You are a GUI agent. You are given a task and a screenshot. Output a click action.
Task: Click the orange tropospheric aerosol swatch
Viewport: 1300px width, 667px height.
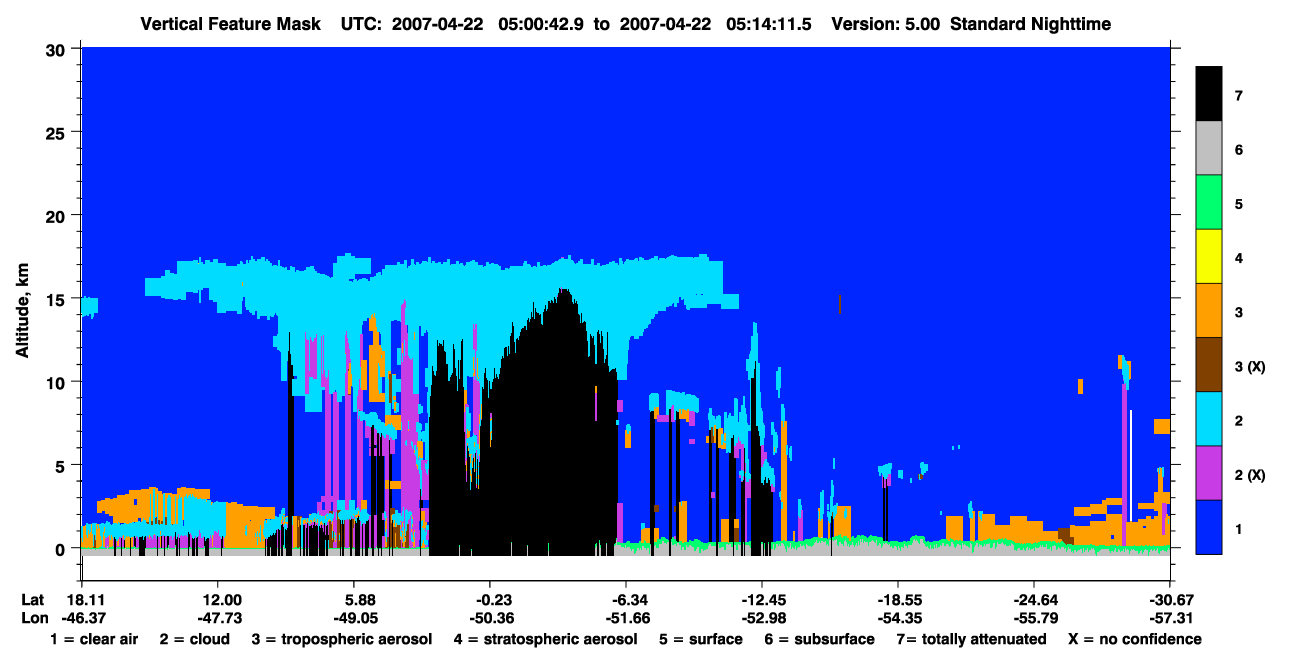(1209, 311)
